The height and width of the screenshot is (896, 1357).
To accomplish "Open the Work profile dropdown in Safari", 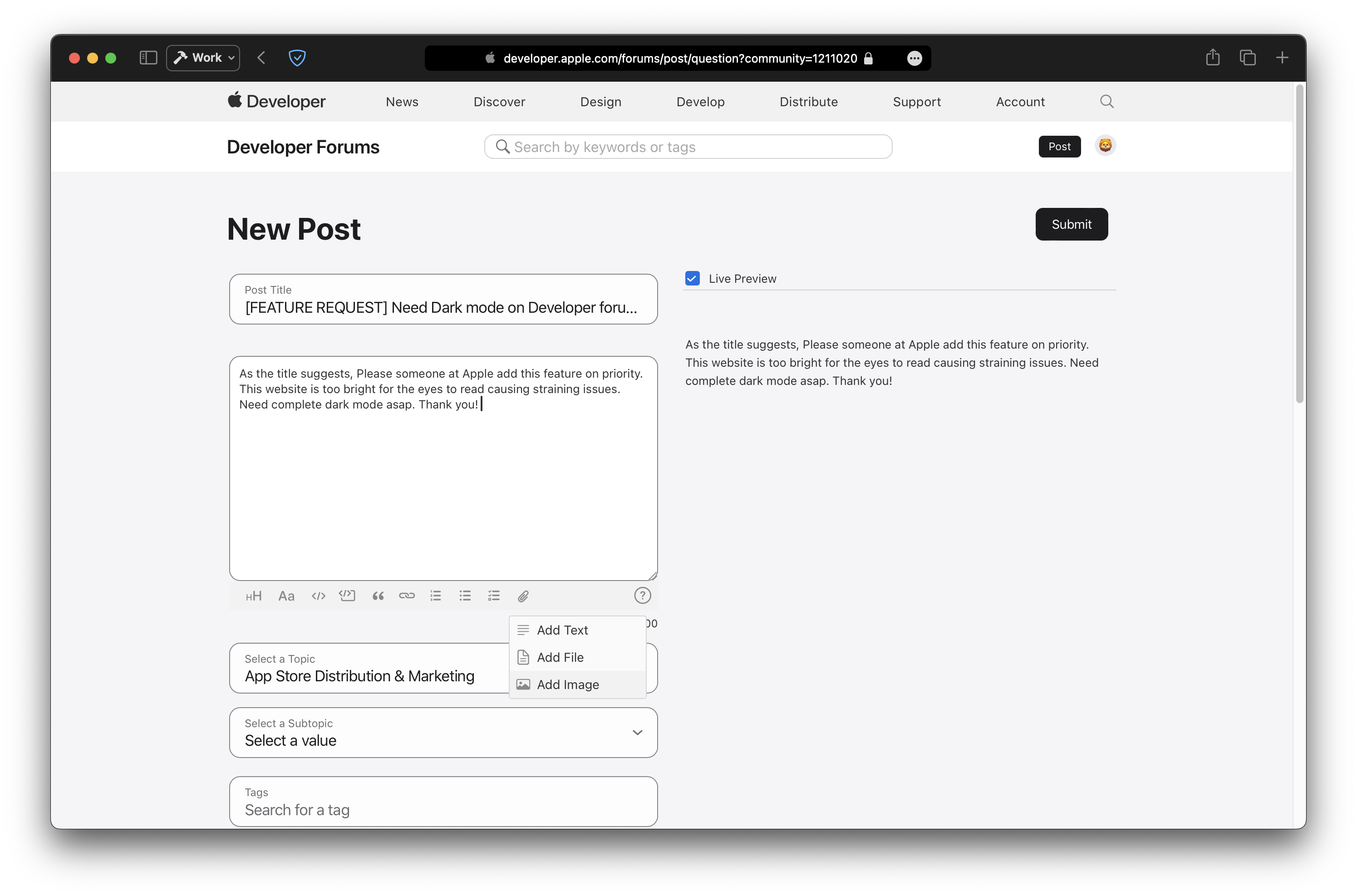I will [203, 58].
